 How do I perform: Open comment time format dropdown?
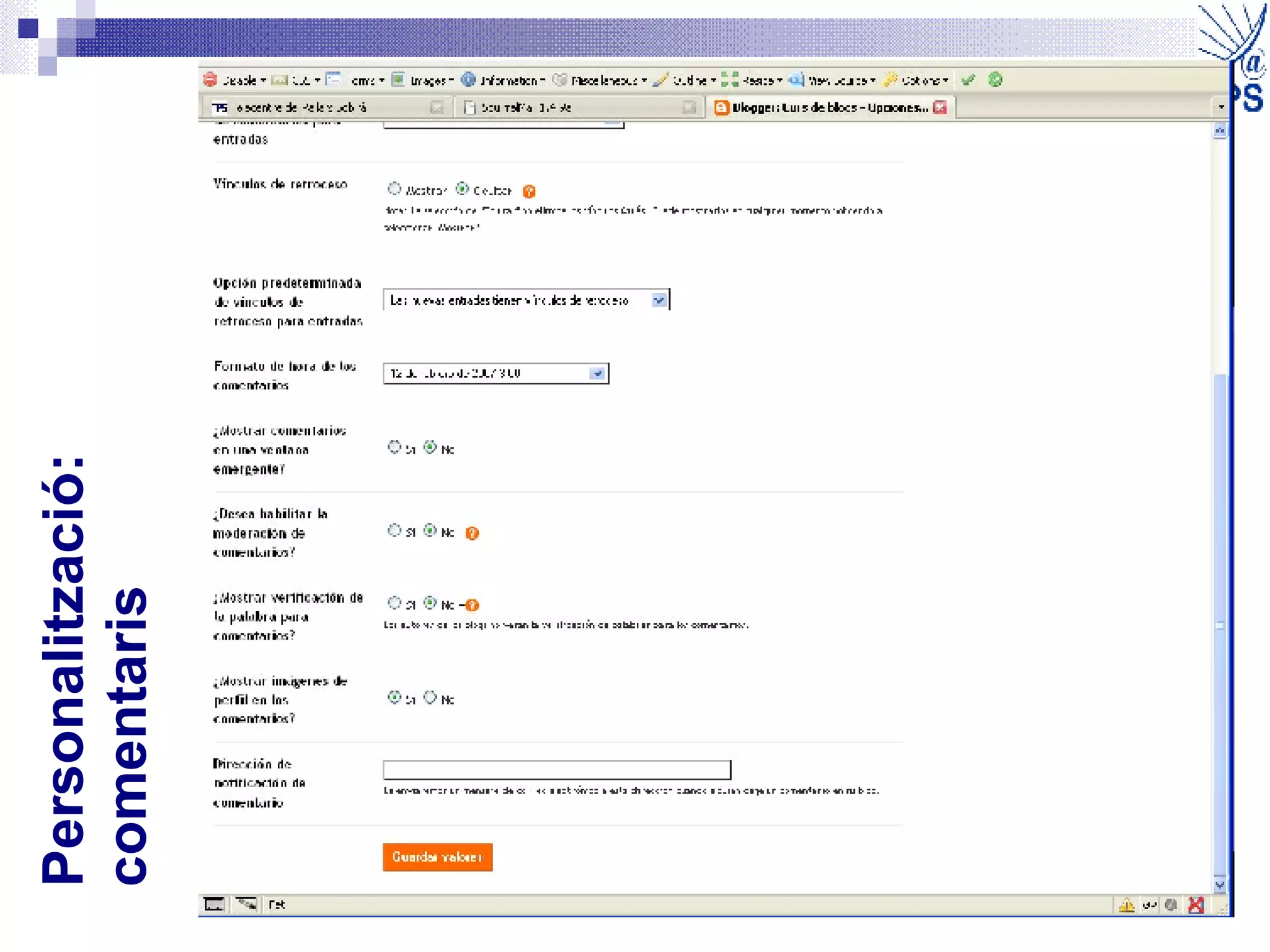tap(597, 374)
